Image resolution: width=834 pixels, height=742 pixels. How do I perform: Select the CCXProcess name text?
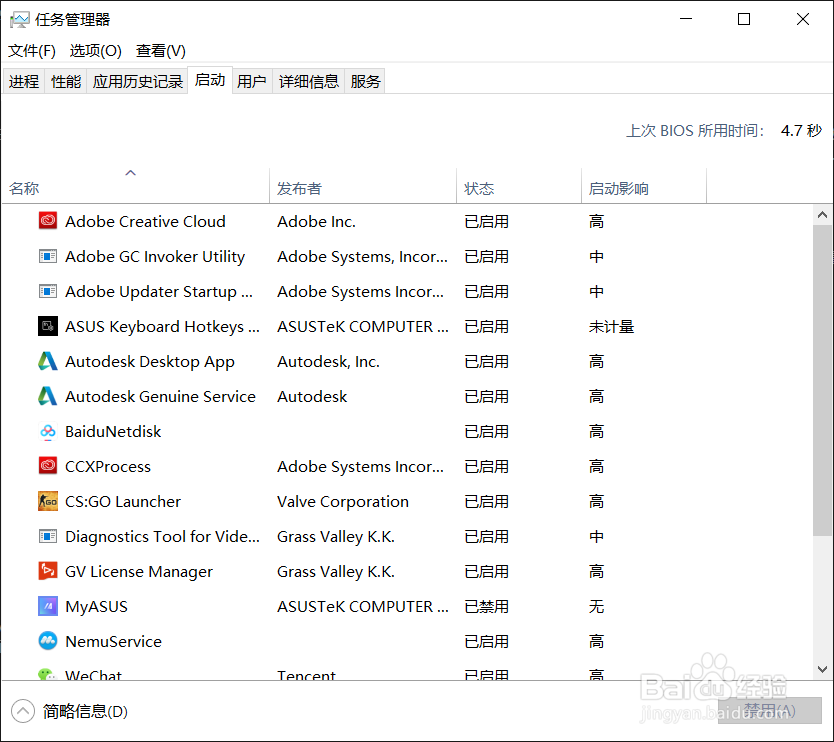coord(108,466)
